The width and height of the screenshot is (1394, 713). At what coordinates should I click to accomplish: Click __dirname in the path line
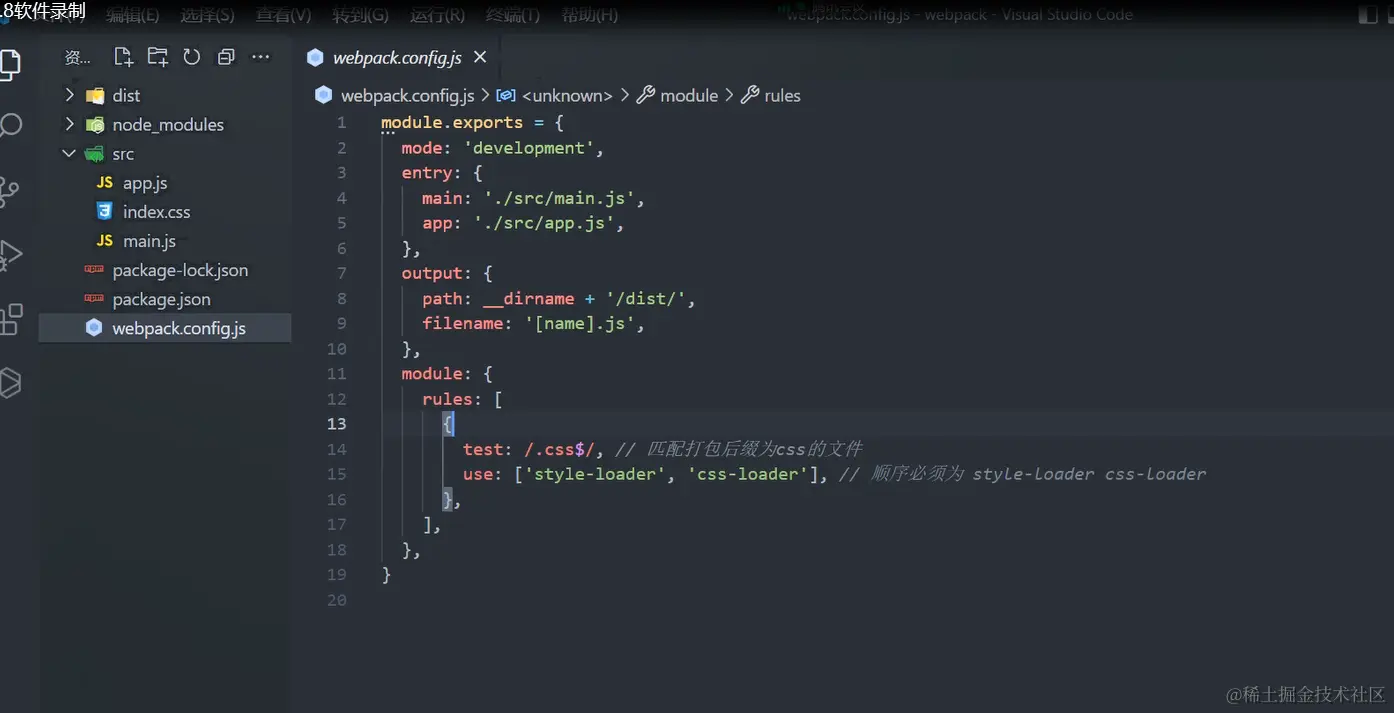528,299
